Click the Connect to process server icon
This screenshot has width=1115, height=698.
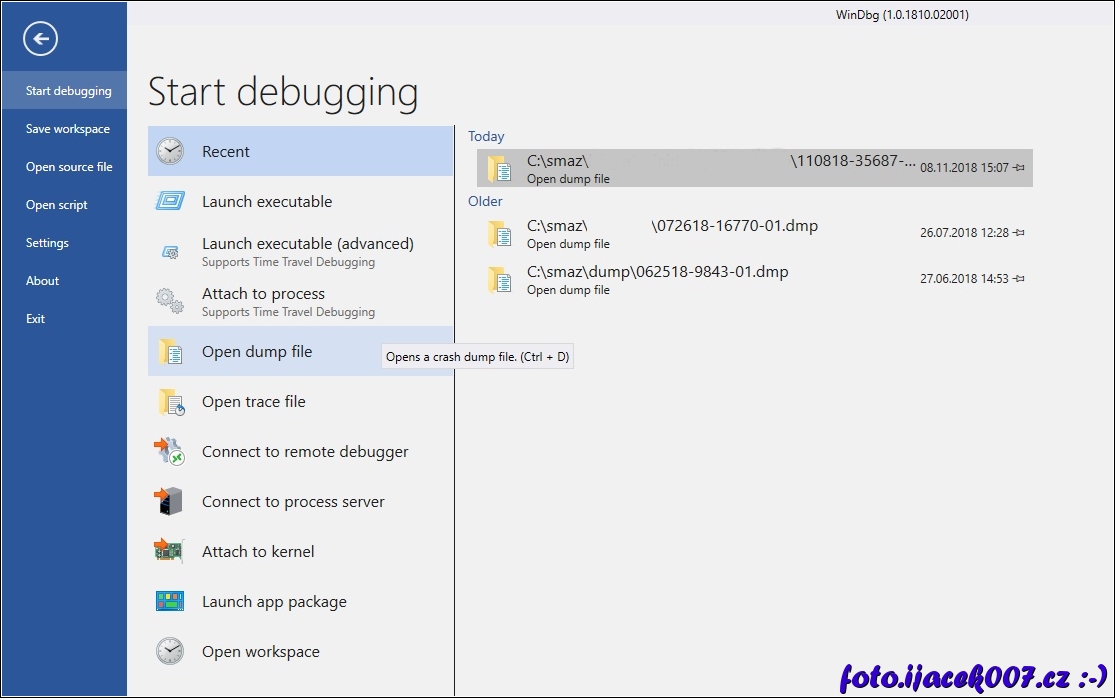170,502
